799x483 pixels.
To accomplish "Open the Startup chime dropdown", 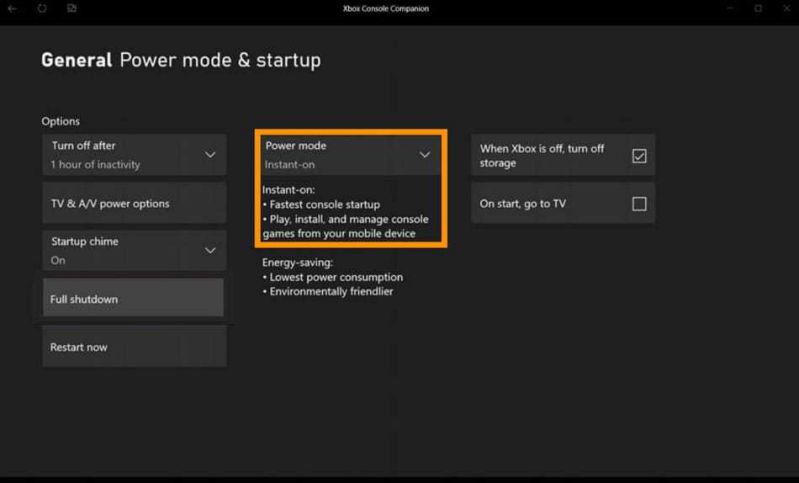I will (x=135, y=251).
